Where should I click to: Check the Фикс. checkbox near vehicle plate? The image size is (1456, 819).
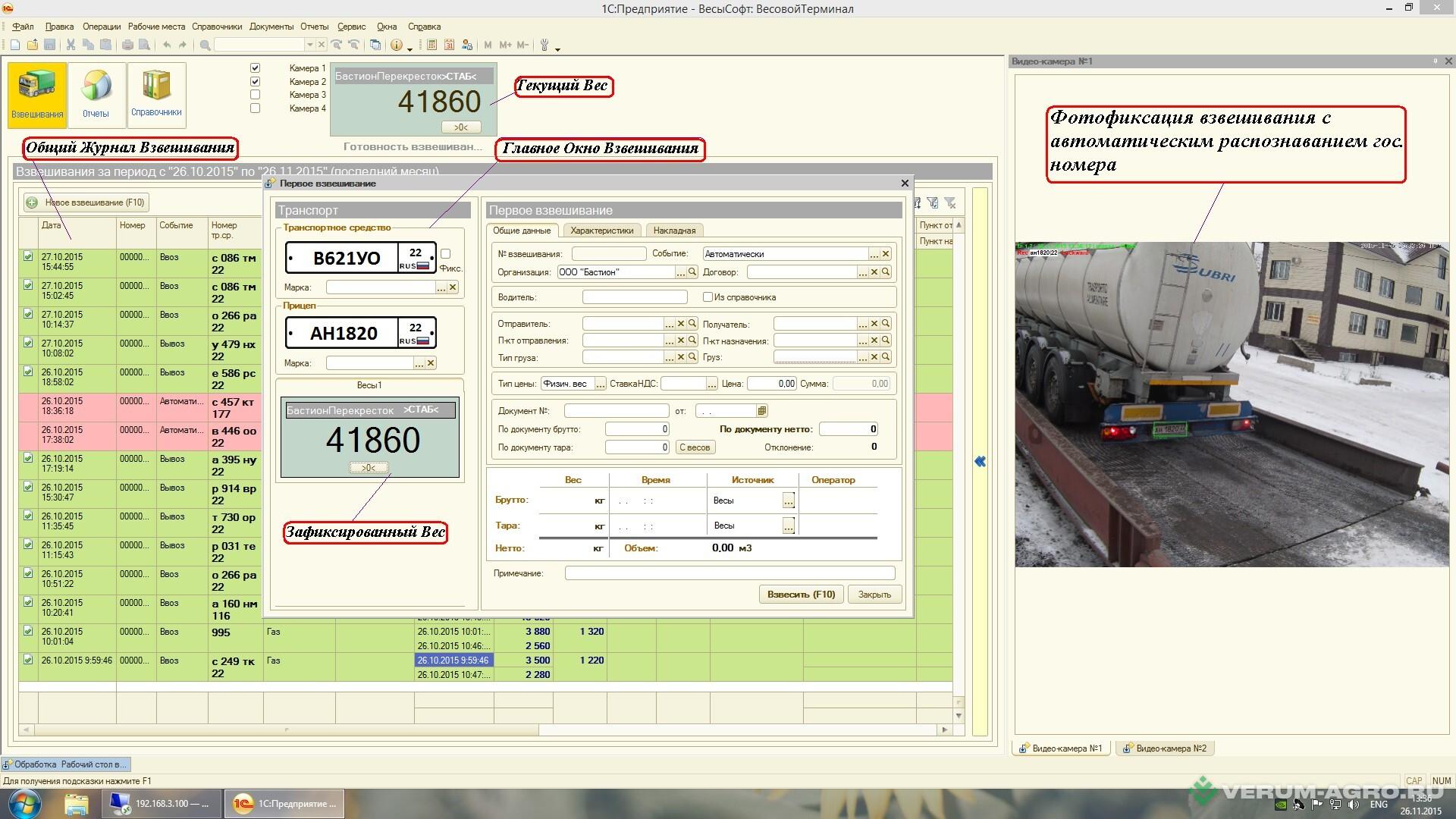tap(446, 254)
